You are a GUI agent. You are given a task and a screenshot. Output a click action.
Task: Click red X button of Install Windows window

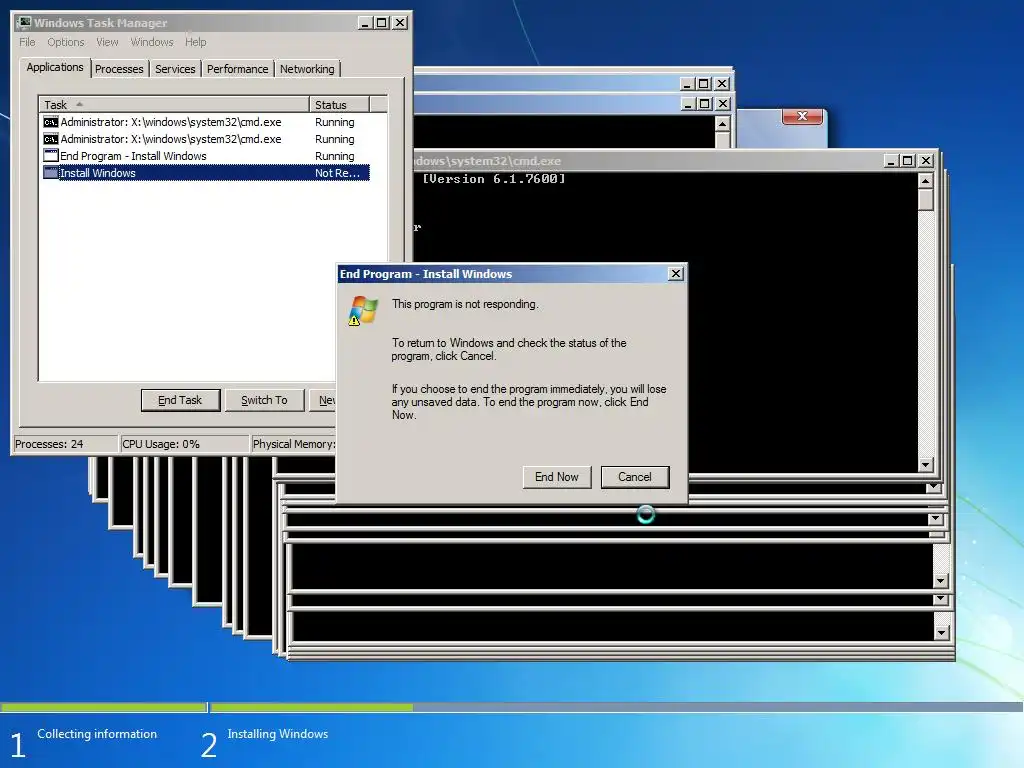coord(803,116)
